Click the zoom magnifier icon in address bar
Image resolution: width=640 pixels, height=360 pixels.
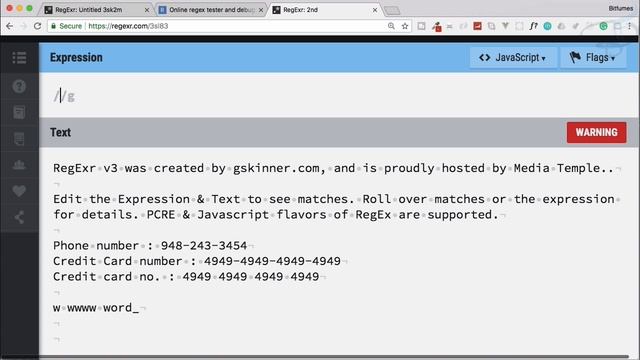(x=391, y=26)
